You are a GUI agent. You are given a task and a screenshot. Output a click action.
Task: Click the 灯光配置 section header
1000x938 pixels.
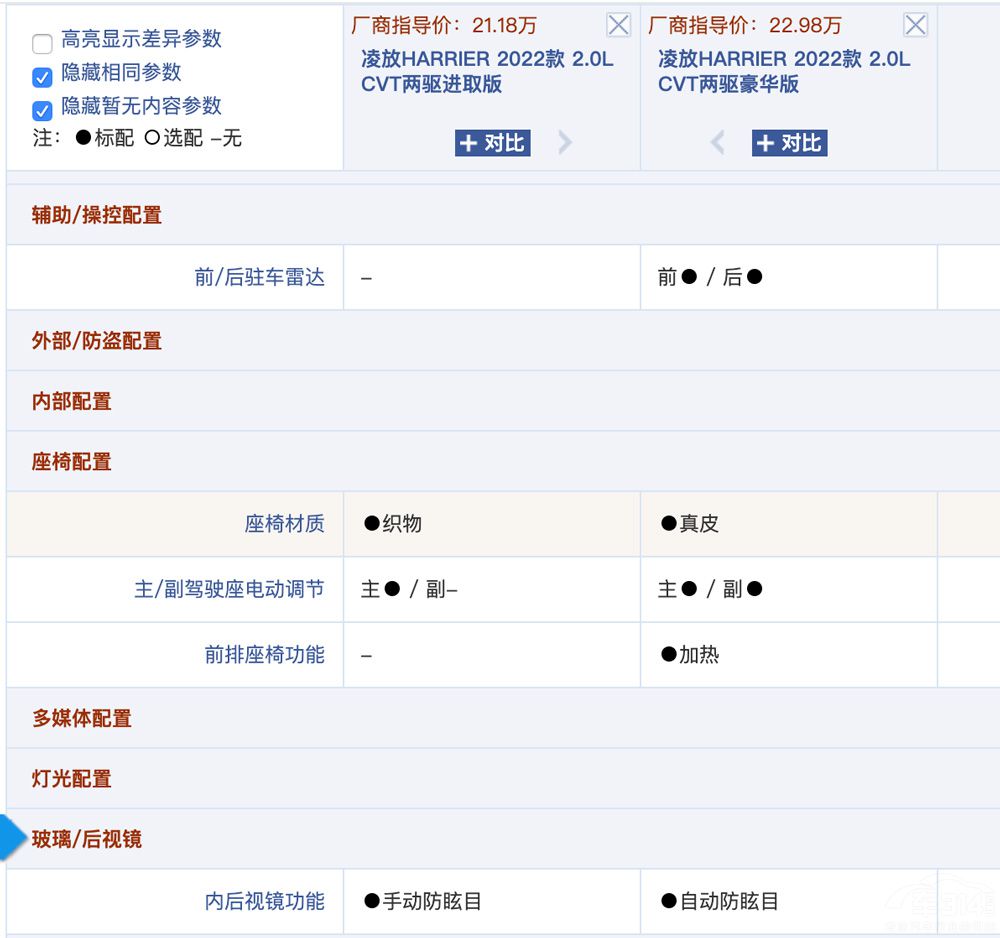(72, 778)
